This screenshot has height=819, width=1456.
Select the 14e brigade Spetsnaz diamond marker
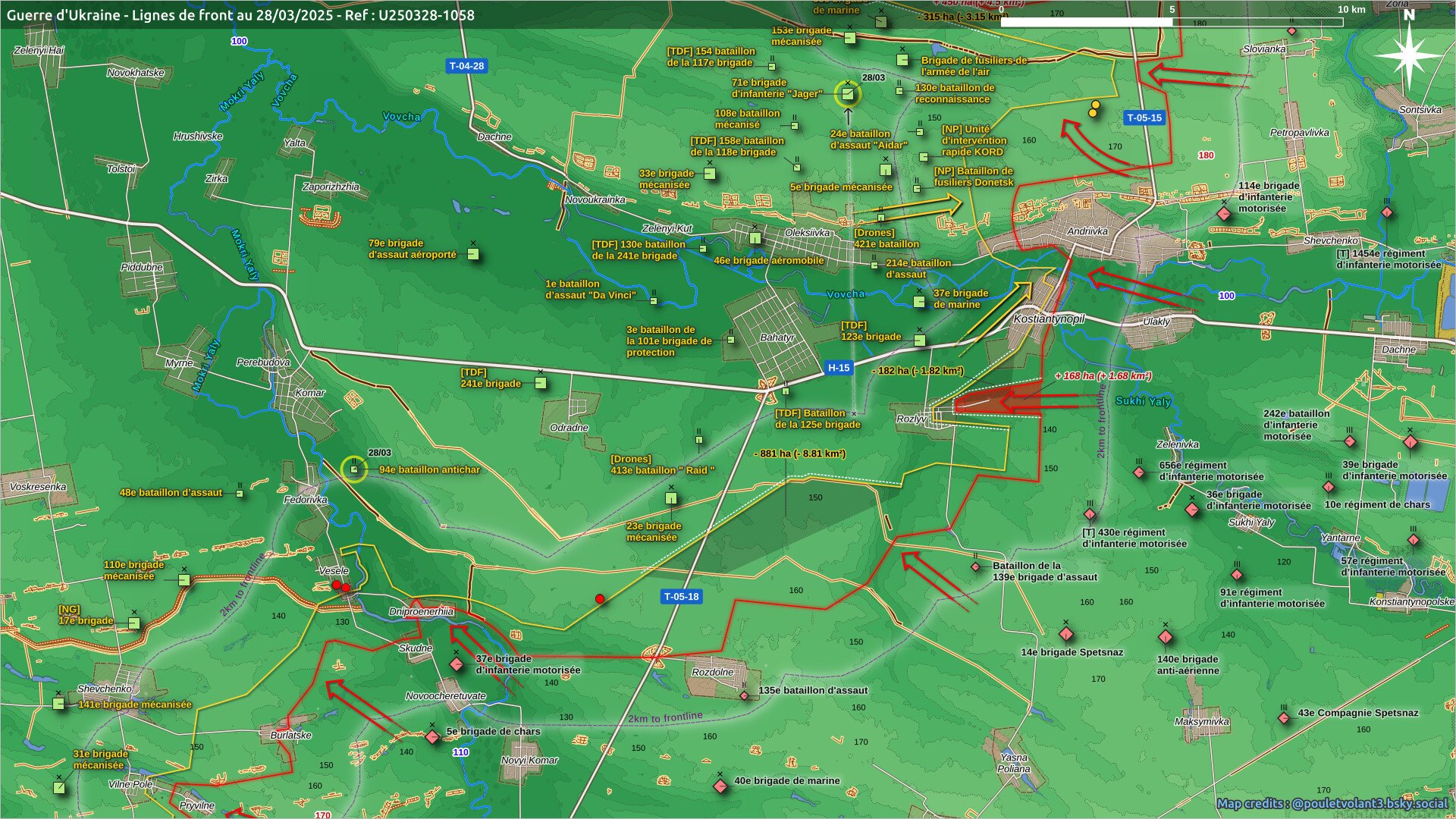pyautogui.click(x=1066, y=634)
